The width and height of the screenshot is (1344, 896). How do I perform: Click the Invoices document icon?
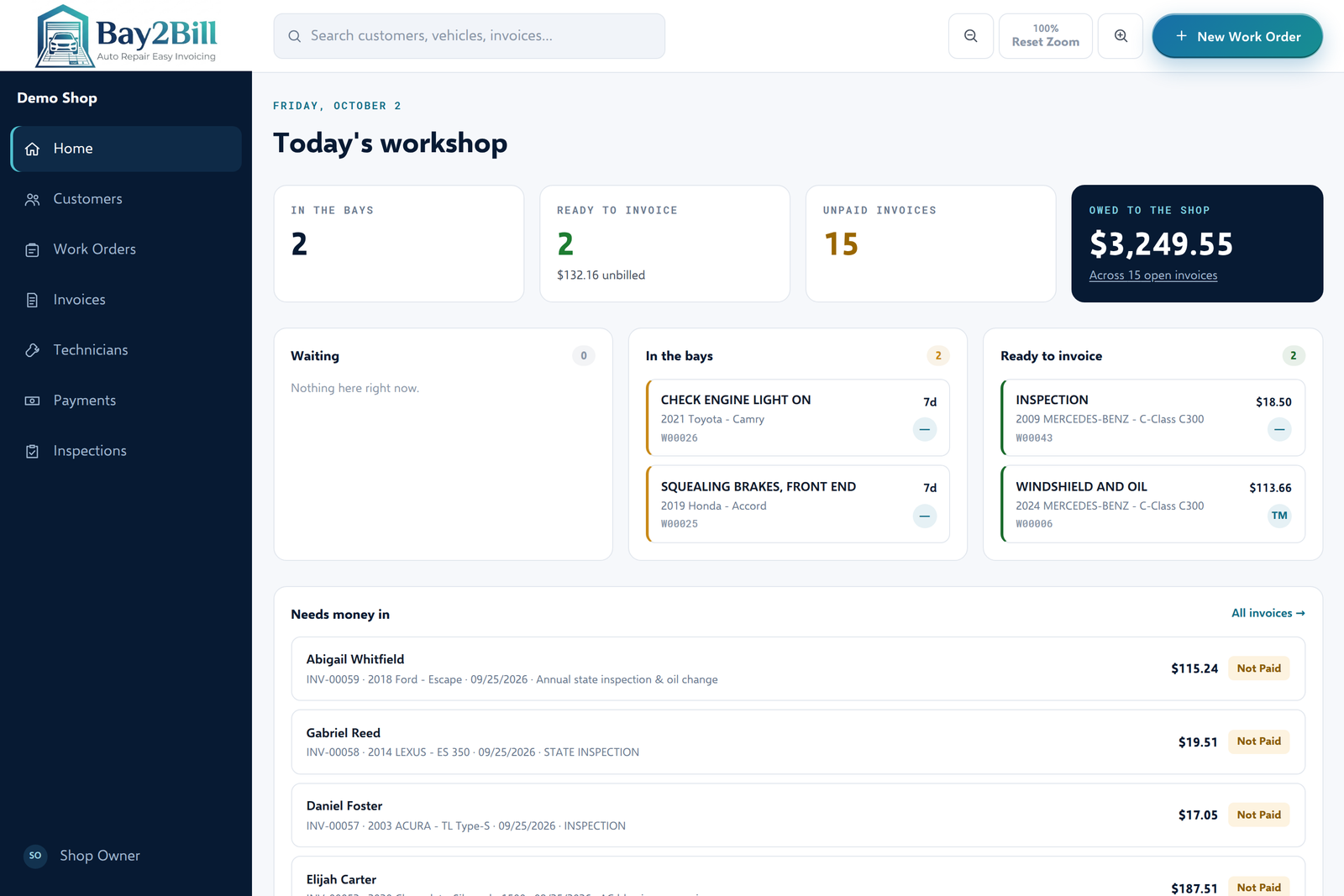click(x=32, y=300)
